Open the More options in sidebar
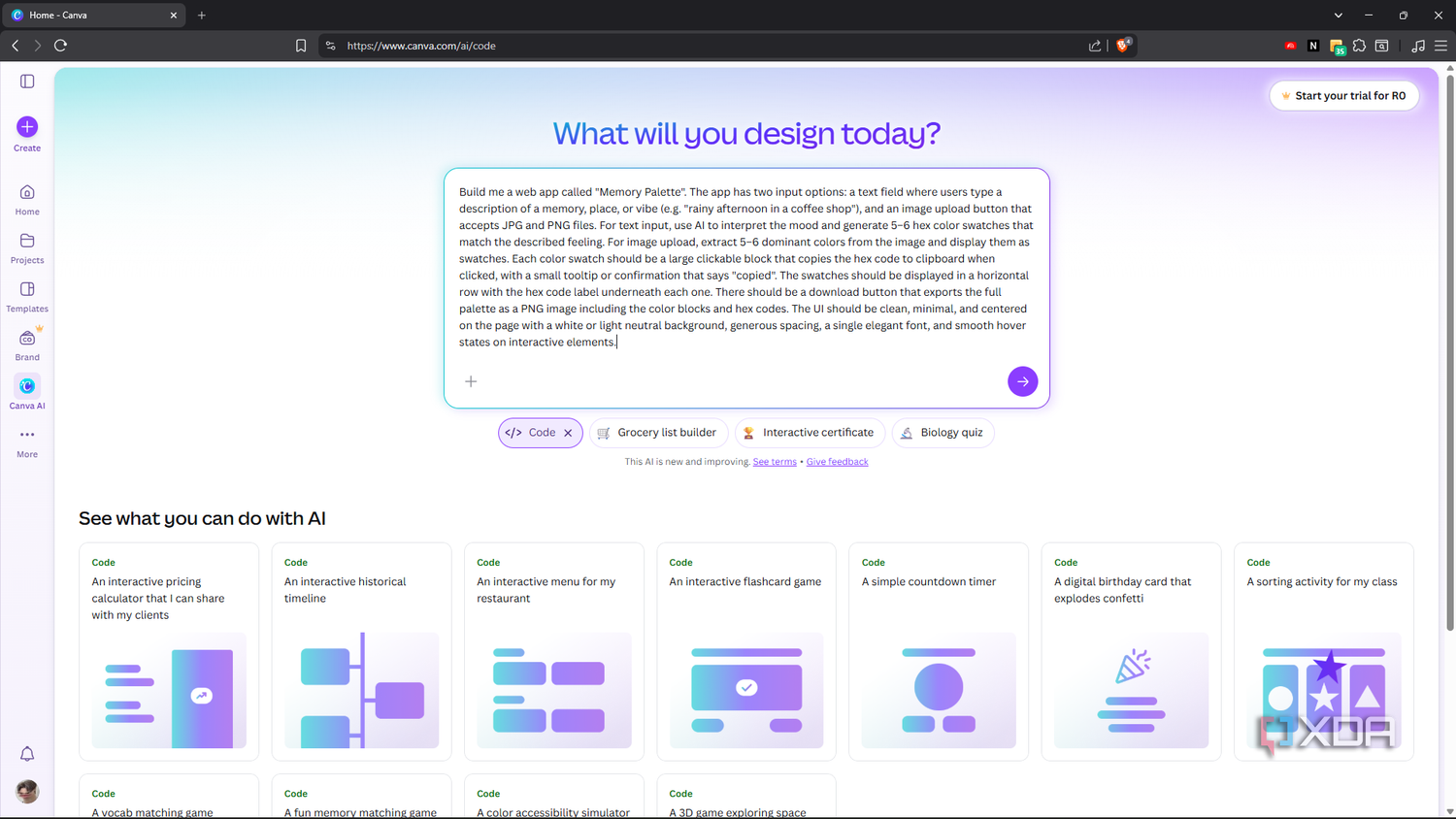 (x=27, y=442)
